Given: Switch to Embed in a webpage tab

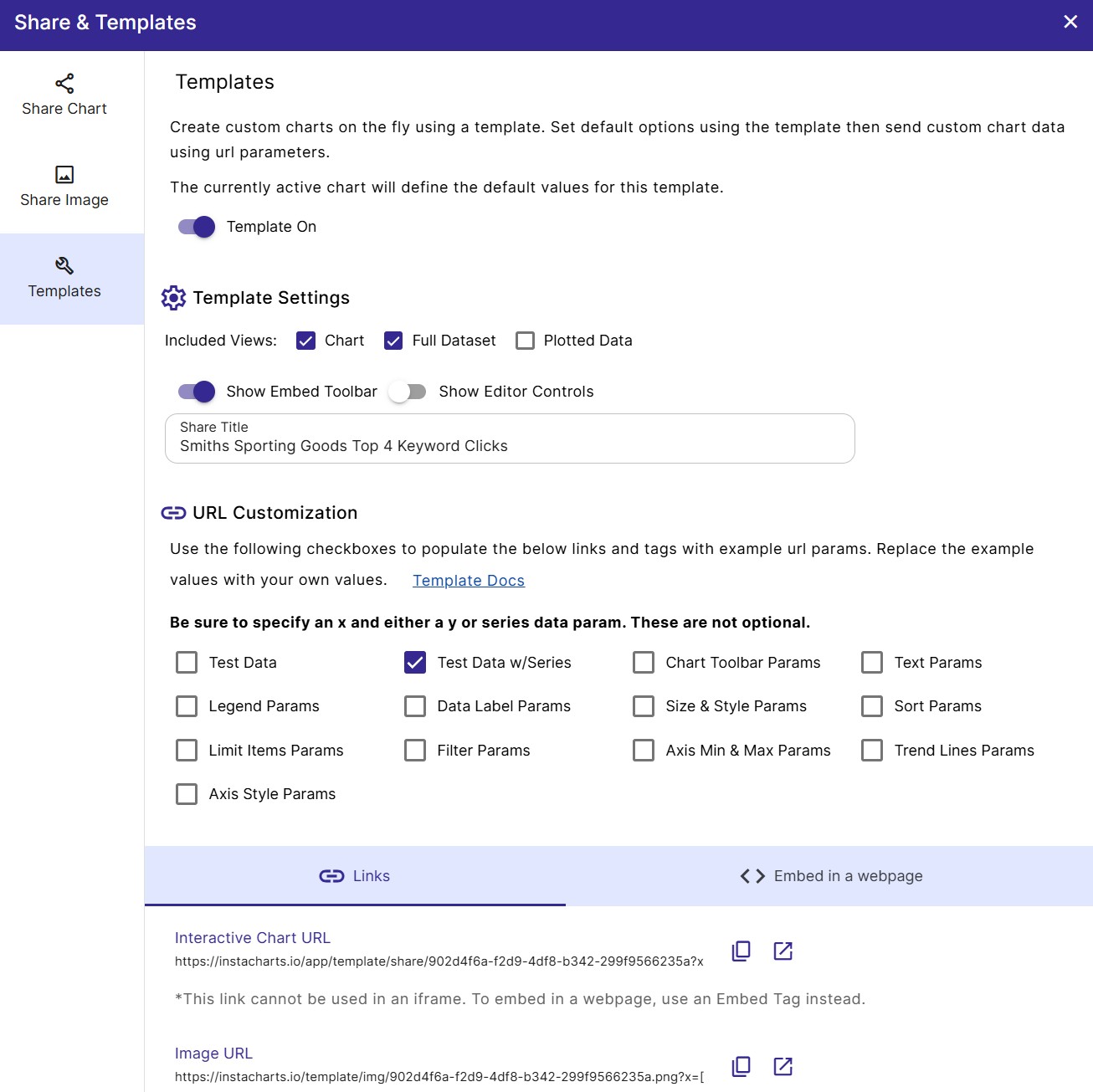Looking at the screenshot, I should click(829, 876).
